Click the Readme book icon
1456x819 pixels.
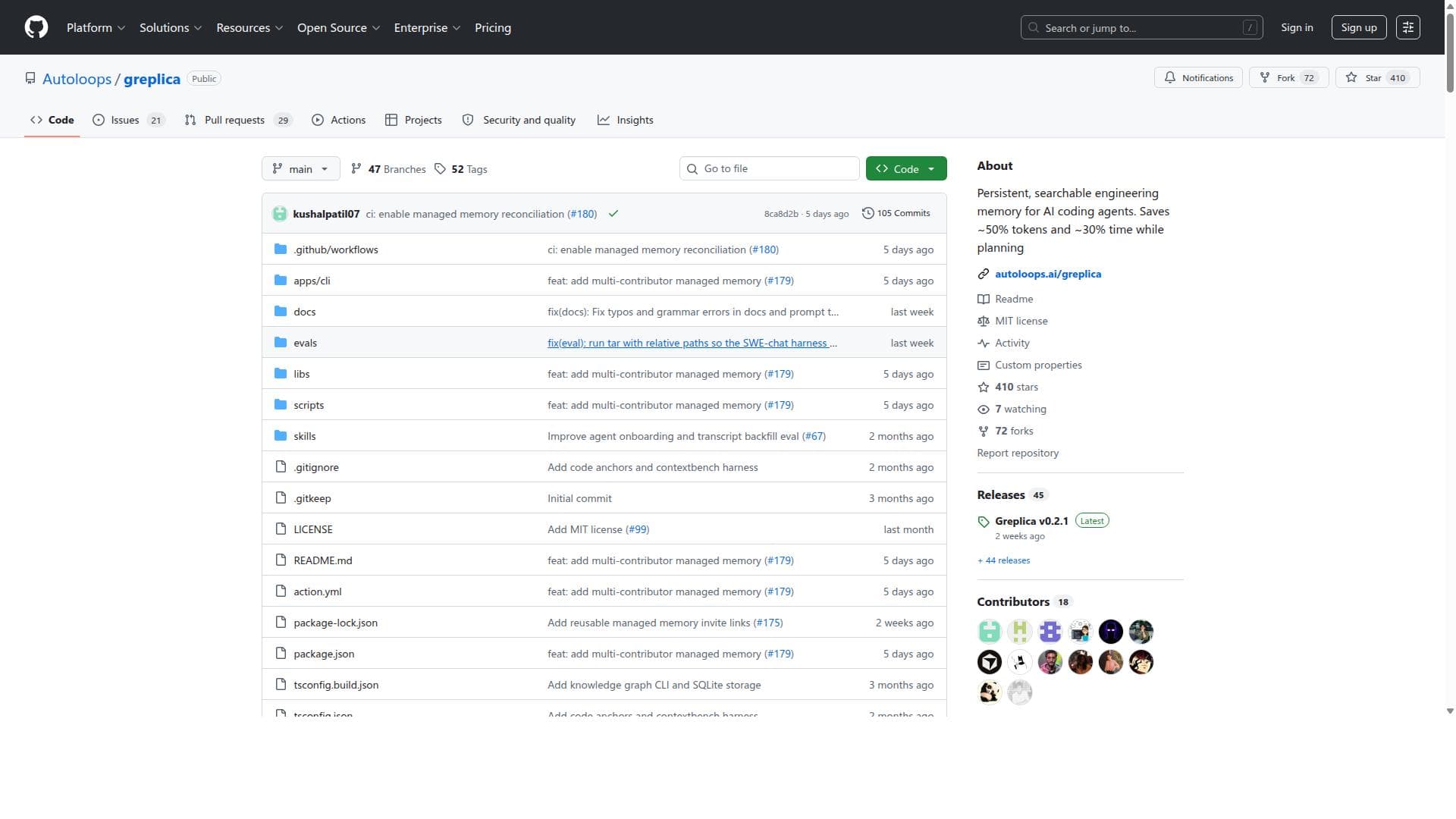(984, 299)
